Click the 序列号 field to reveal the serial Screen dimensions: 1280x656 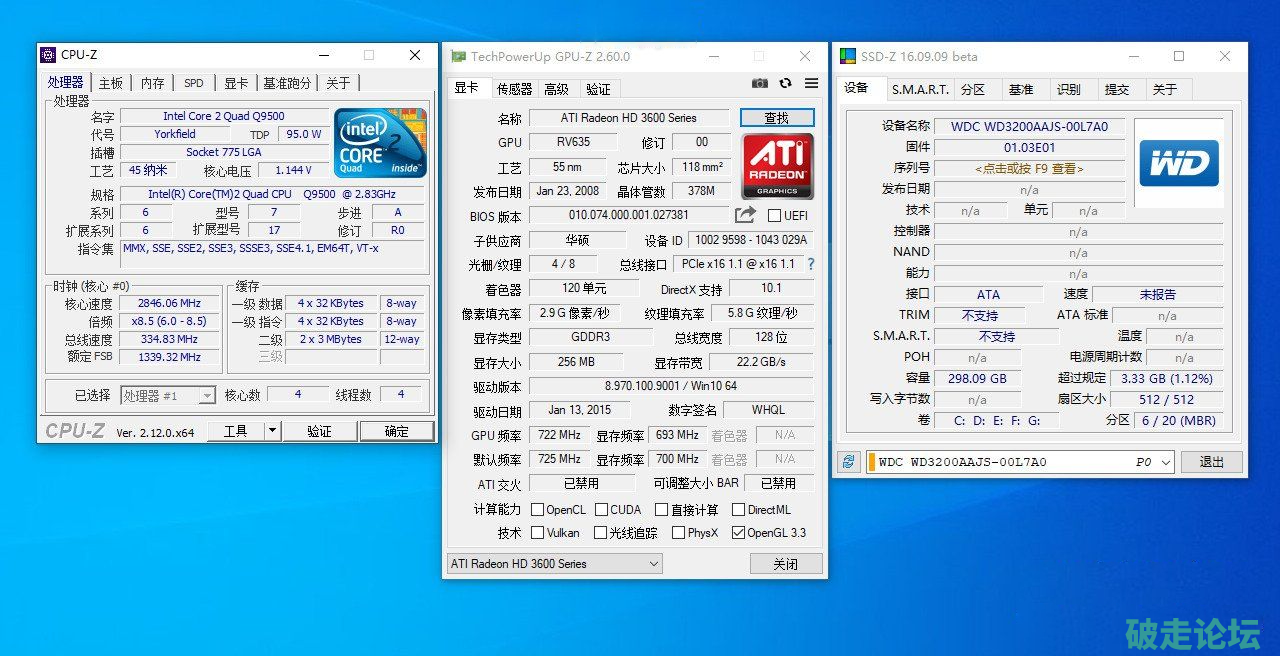click(1029, 168)
